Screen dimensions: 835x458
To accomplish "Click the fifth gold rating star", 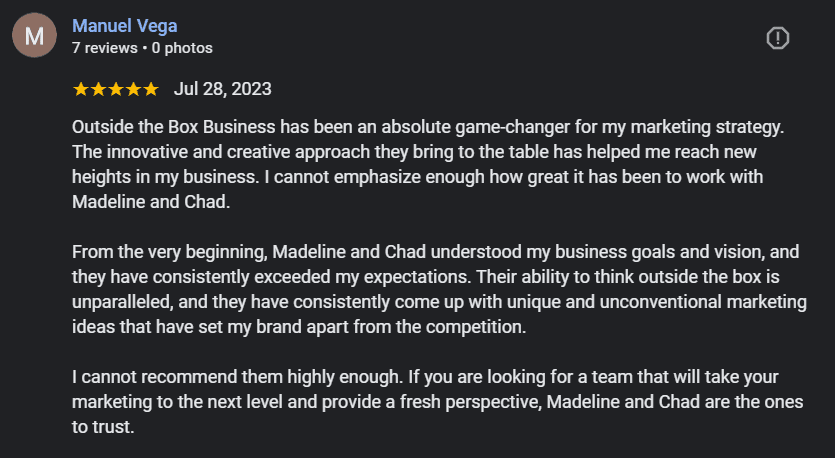I will (x=151, y=89).
